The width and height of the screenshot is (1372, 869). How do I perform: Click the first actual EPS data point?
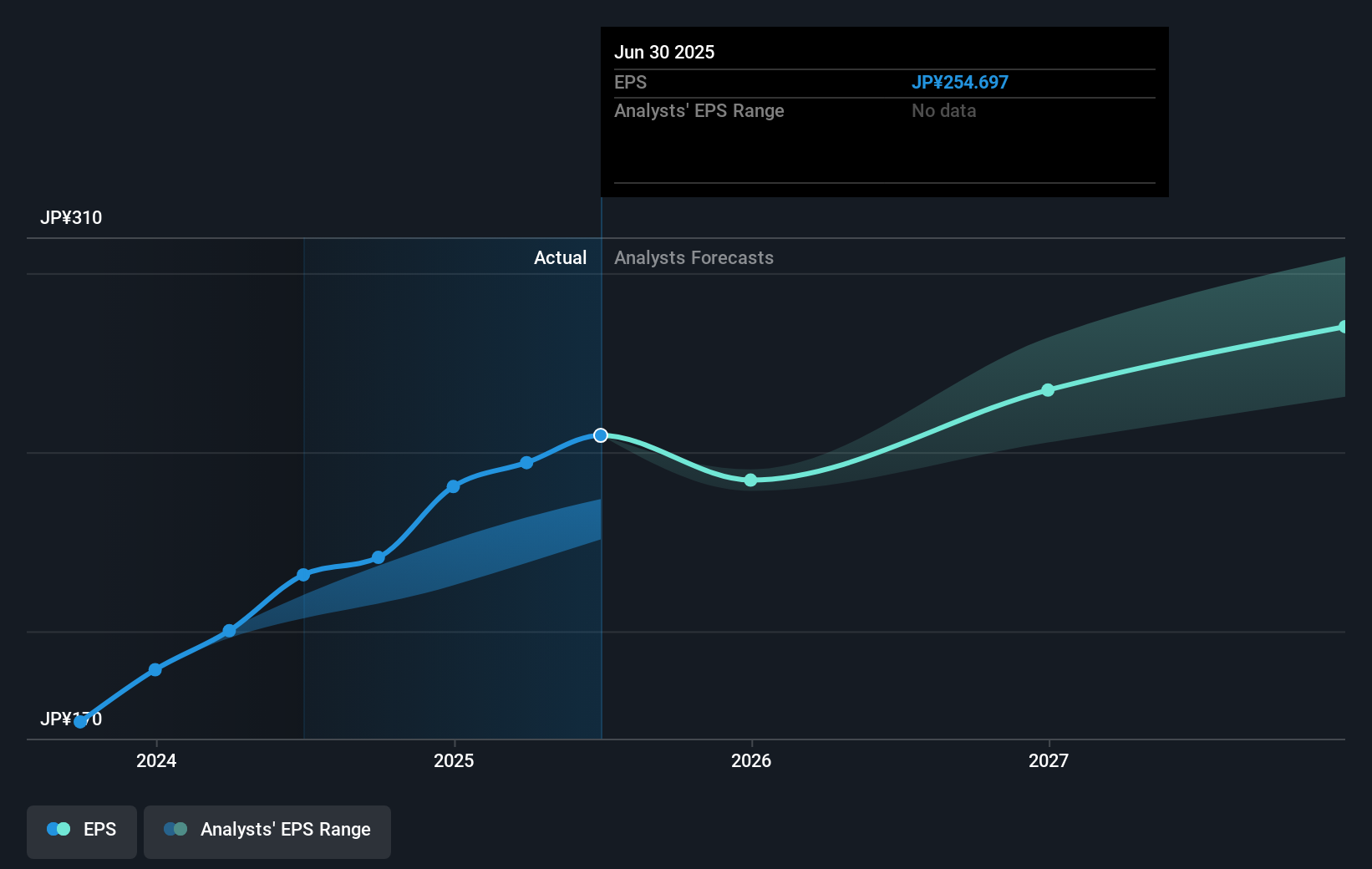pyautogui.click(x=79, y=722)
